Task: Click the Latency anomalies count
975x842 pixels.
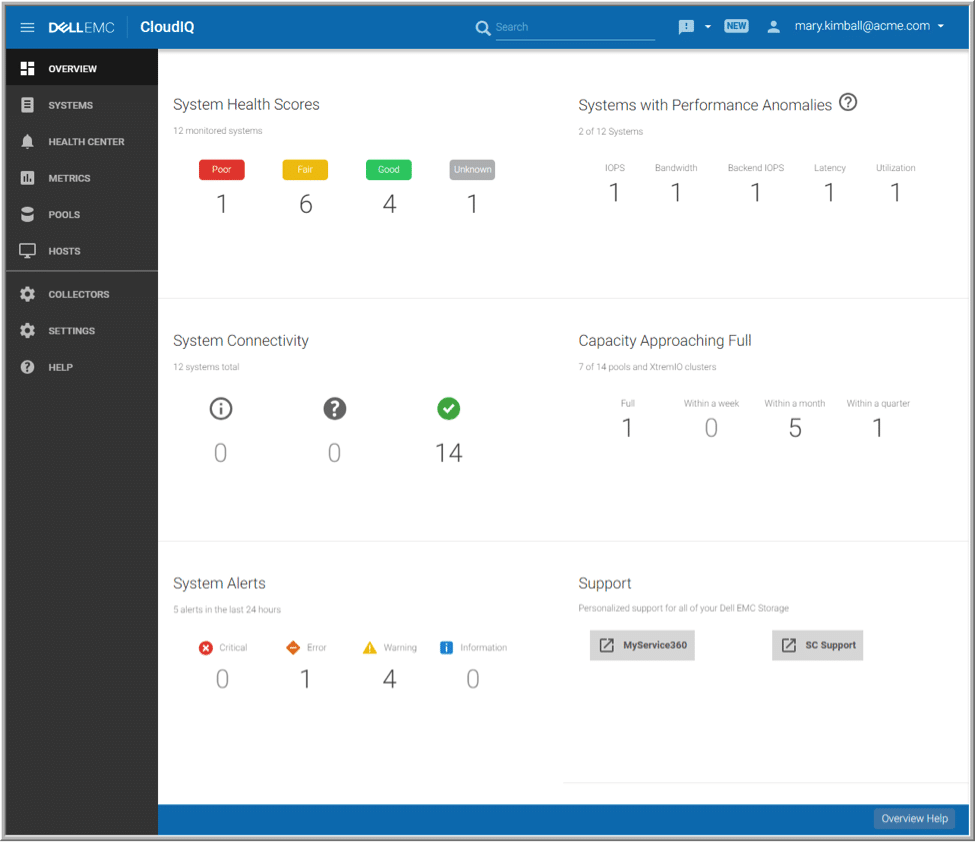Action: (x=829, y=192)
